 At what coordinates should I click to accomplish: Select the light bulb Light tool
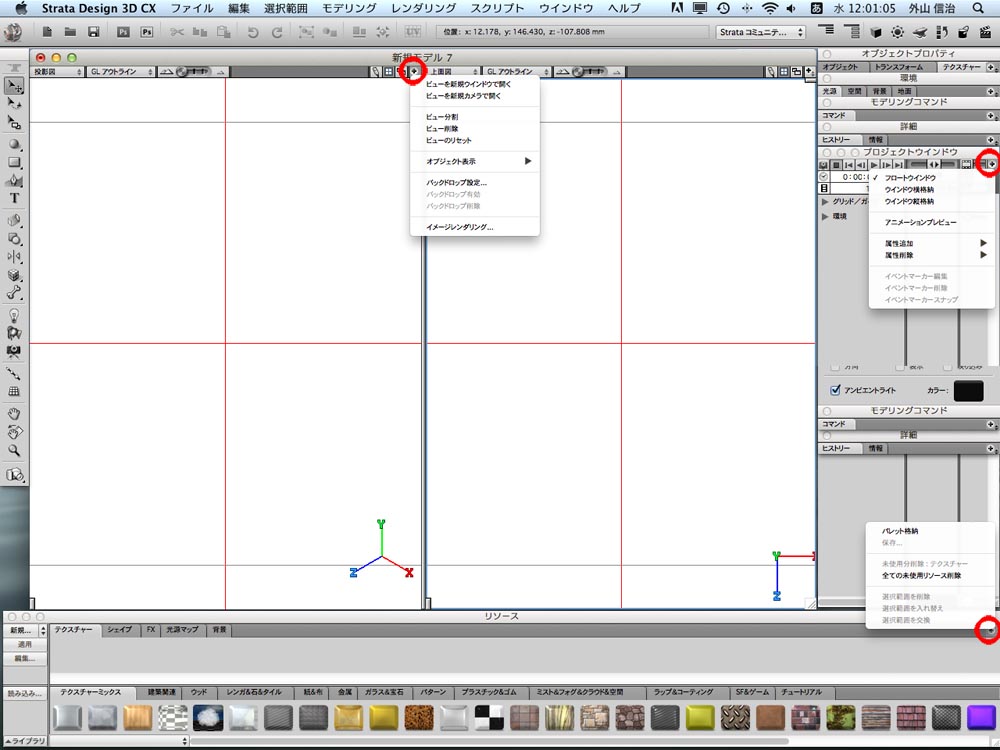14,315
